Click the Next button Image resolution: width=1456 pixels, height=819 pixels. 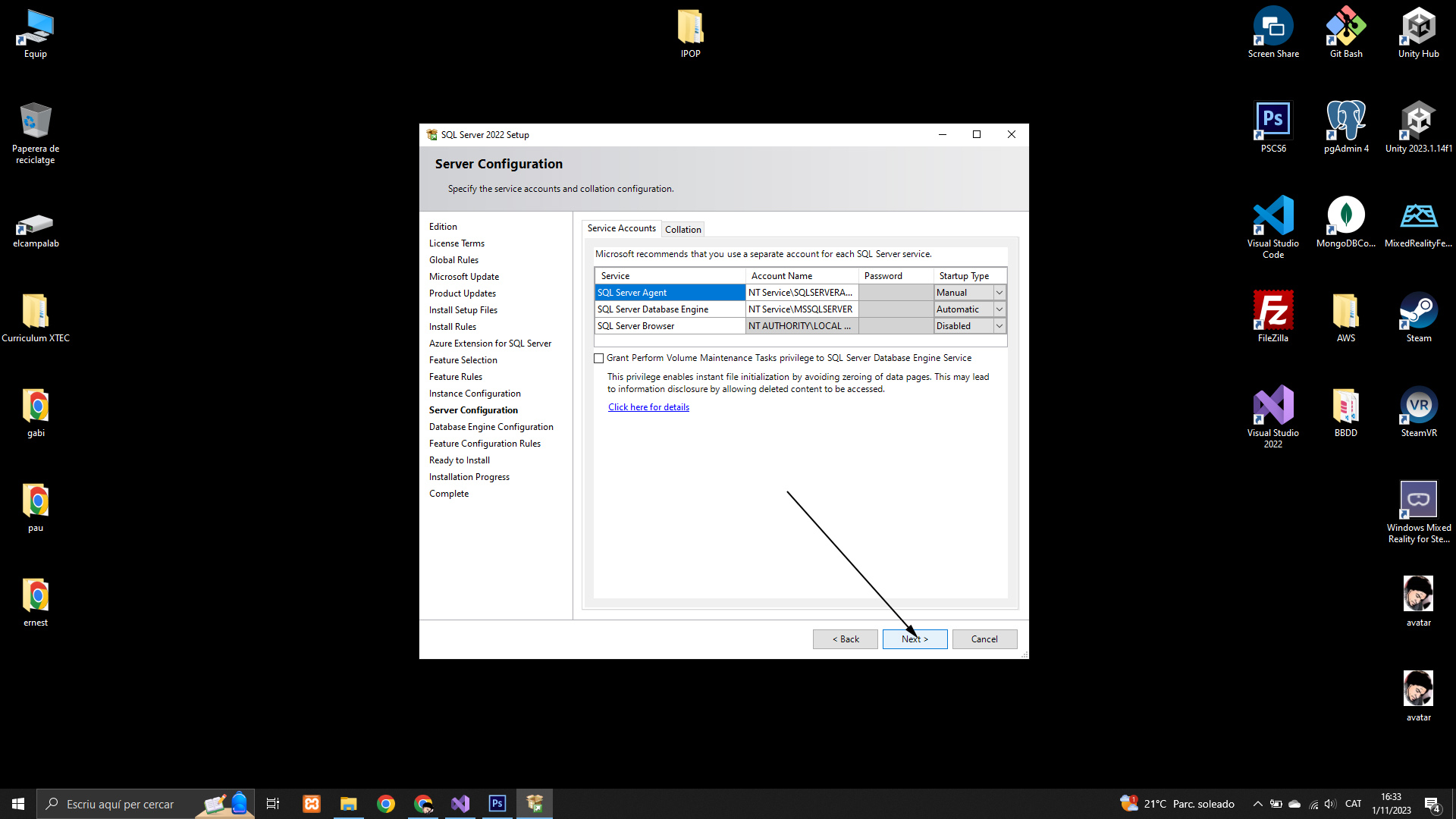915,639
